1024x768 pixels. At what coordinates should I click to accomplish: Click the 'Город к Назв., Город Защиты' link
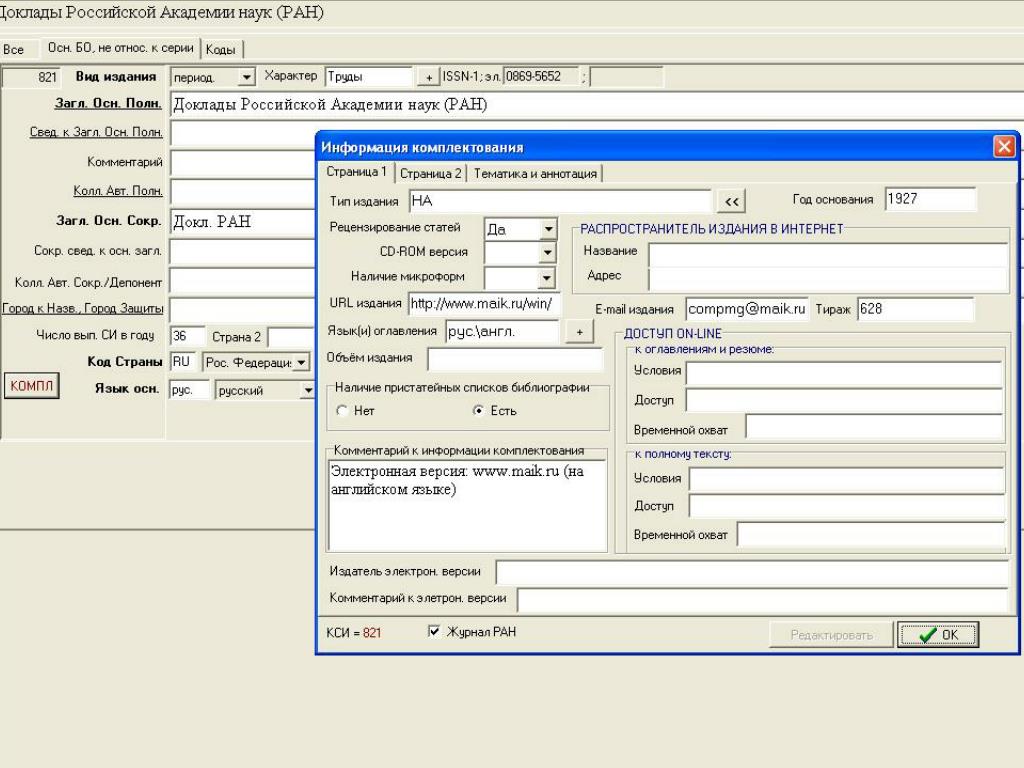[x=82, y=308]
